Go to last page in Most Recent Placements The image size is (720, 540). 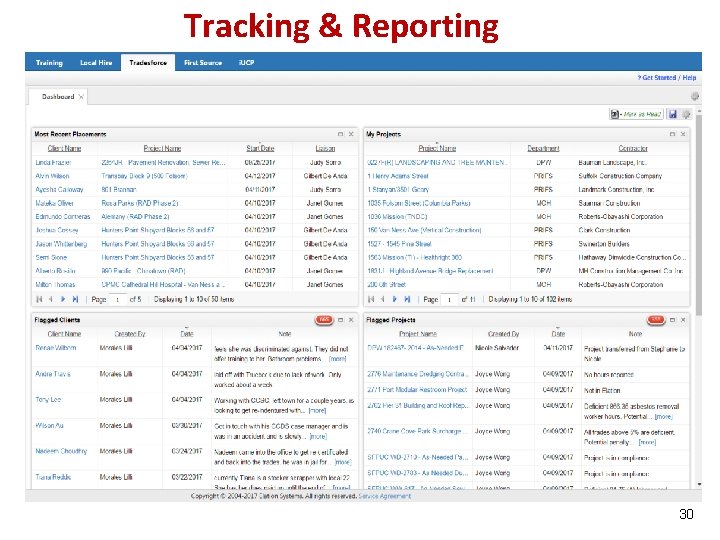click(75, 299)
